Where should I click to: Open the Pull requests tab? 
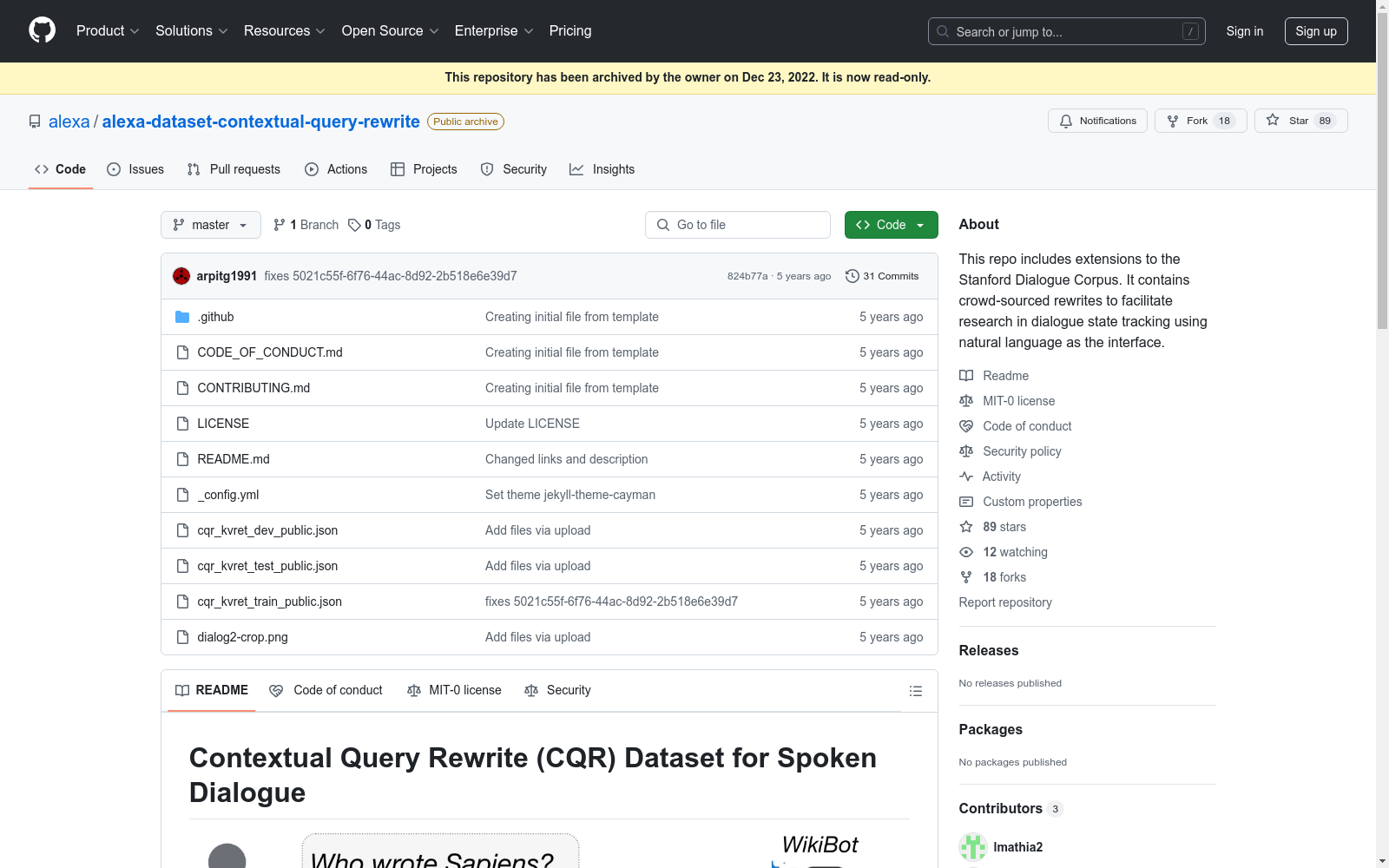[x=234, y=169]
